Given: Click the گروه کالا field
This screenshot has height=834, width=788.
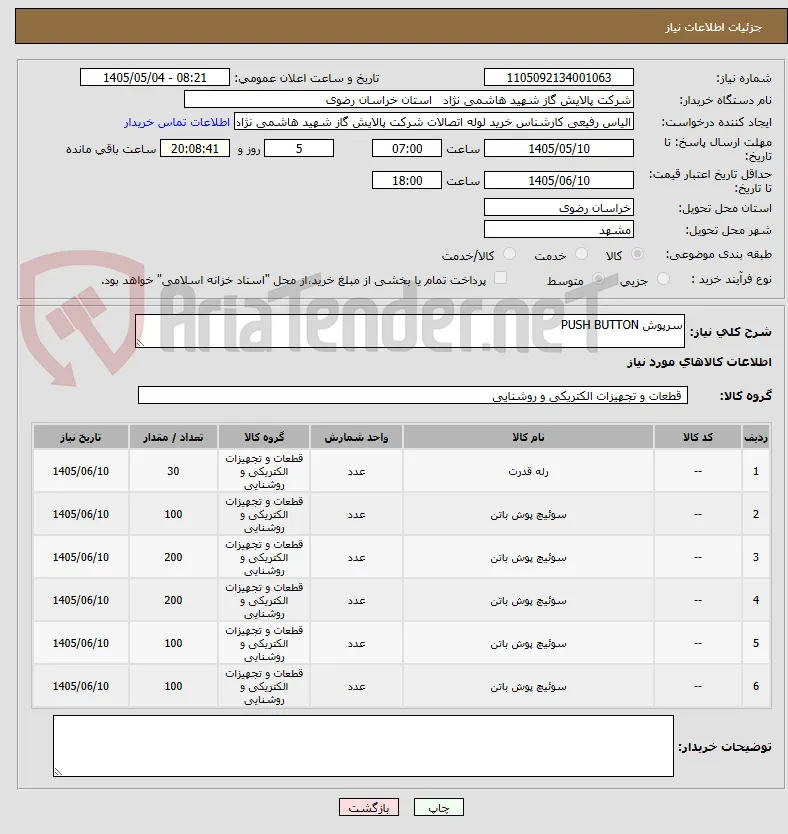Looking at the screenshot, I should [413, 395].
